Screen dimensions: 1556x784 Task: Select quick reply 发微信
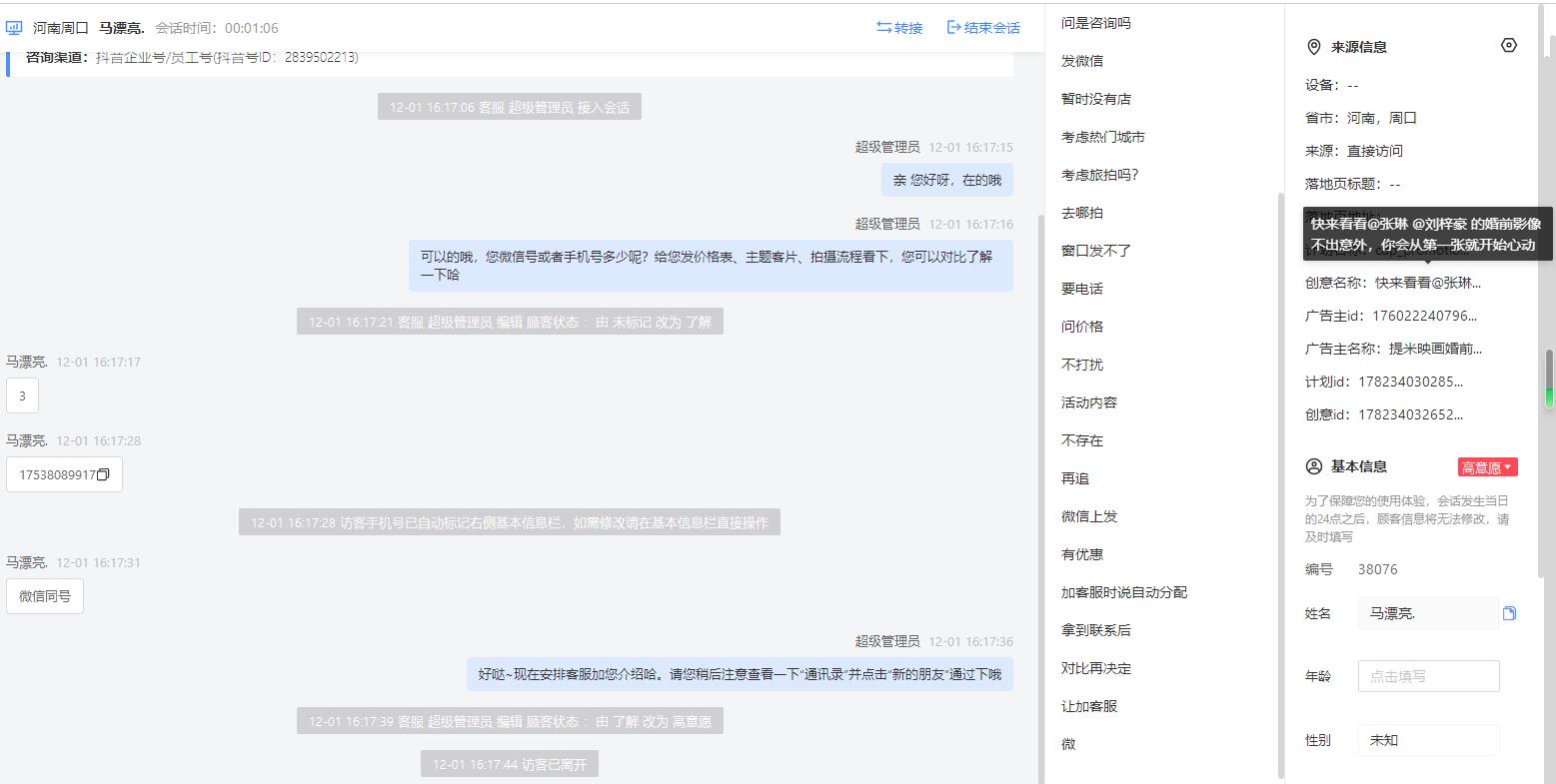[x=1081, y=61]
